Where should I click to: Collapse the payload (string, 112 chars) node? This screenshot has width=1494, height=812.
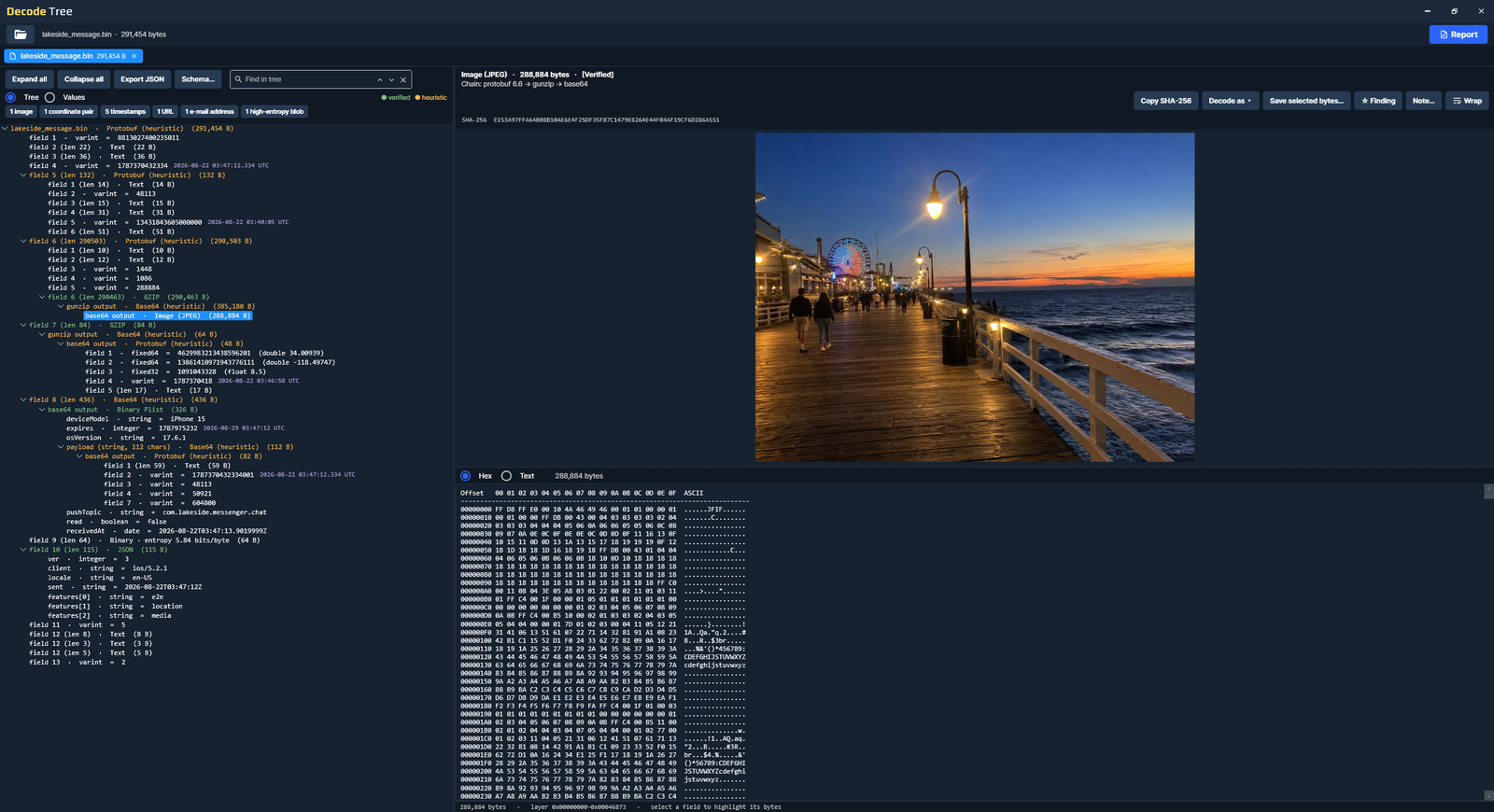coord(61,447)
